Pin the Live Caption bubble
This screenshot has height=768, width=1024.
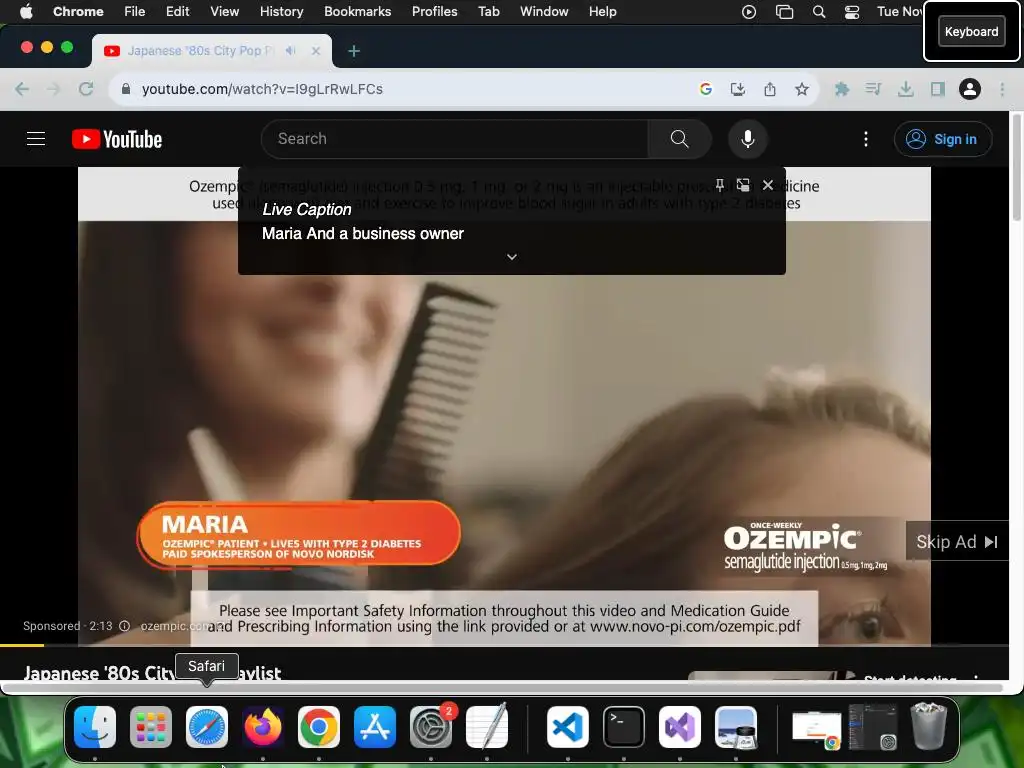coord(720,185)
